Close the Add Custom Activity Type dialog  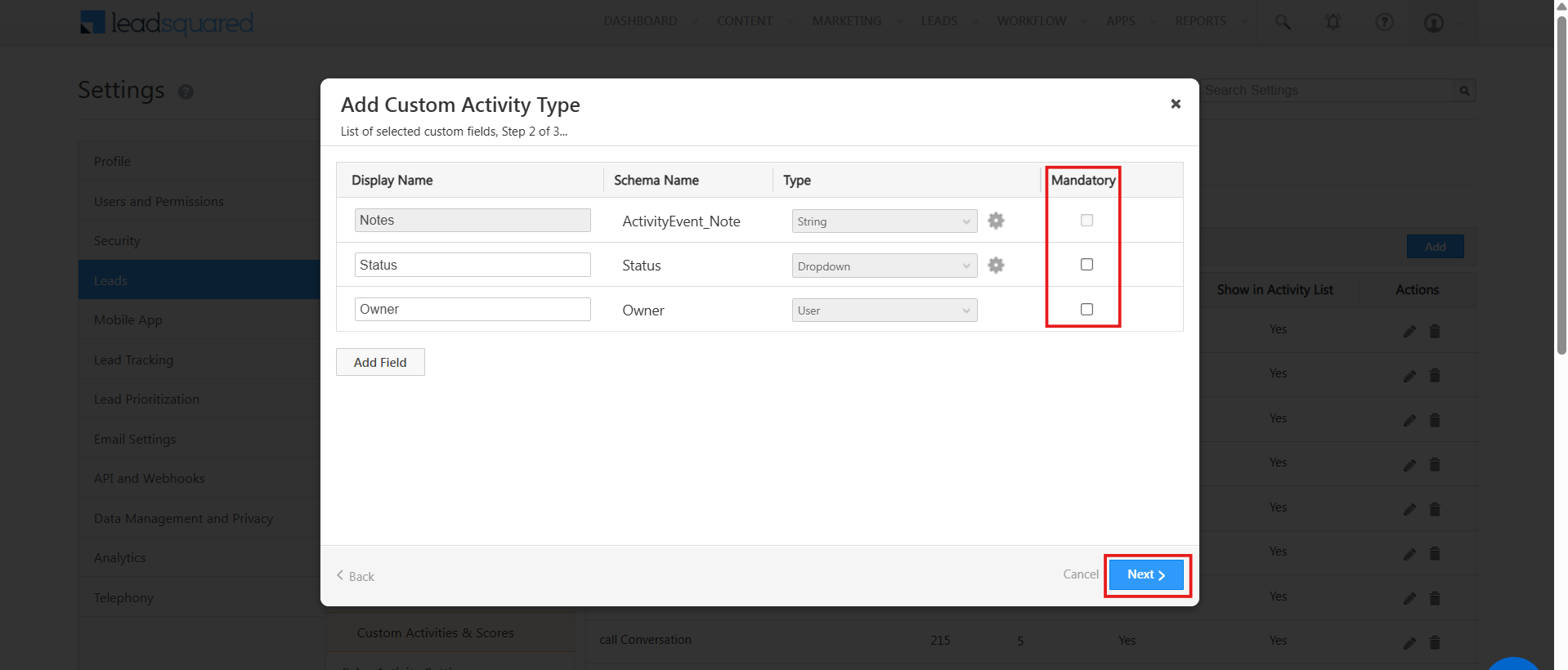click(x=1176, y=104)
